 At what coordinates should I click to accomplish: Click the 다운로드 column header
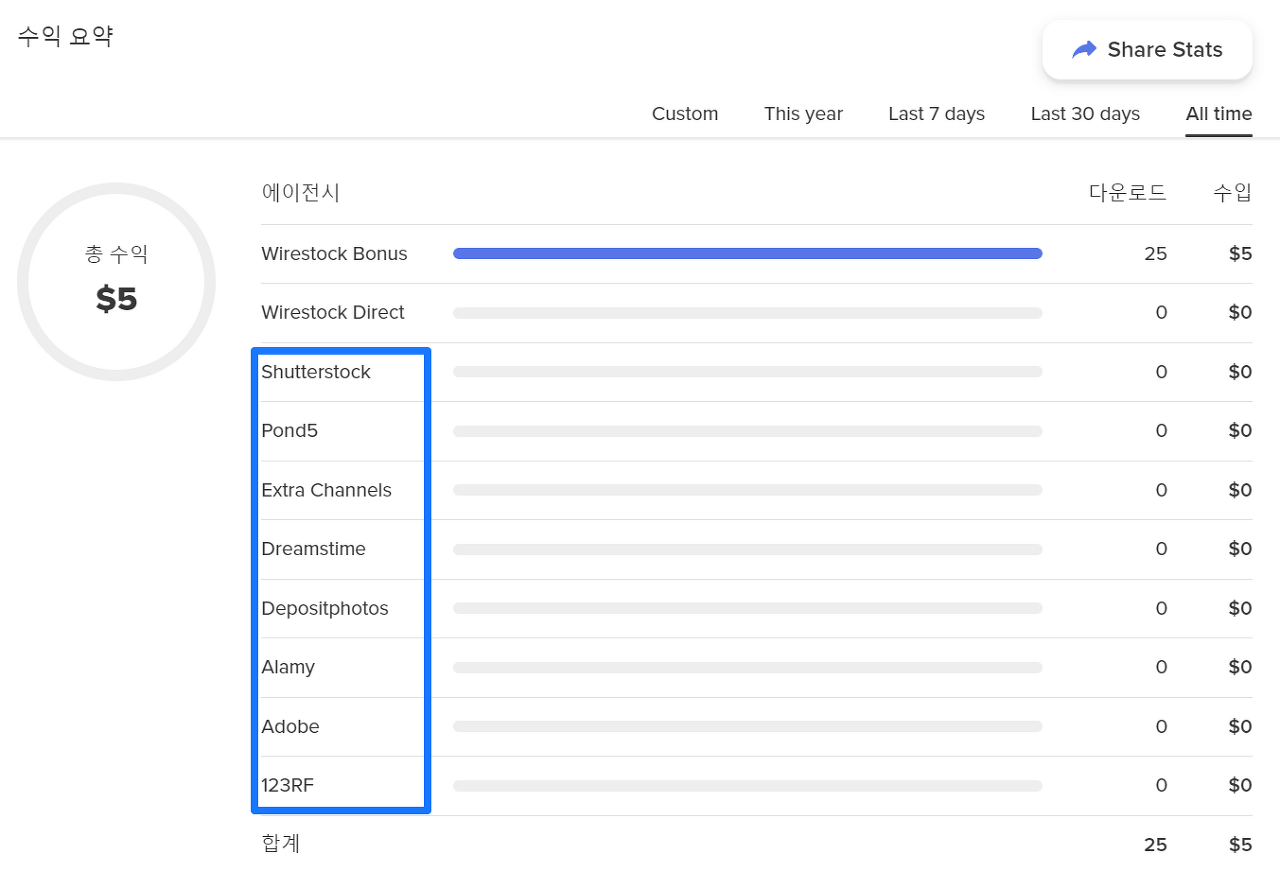point(1128,192)
